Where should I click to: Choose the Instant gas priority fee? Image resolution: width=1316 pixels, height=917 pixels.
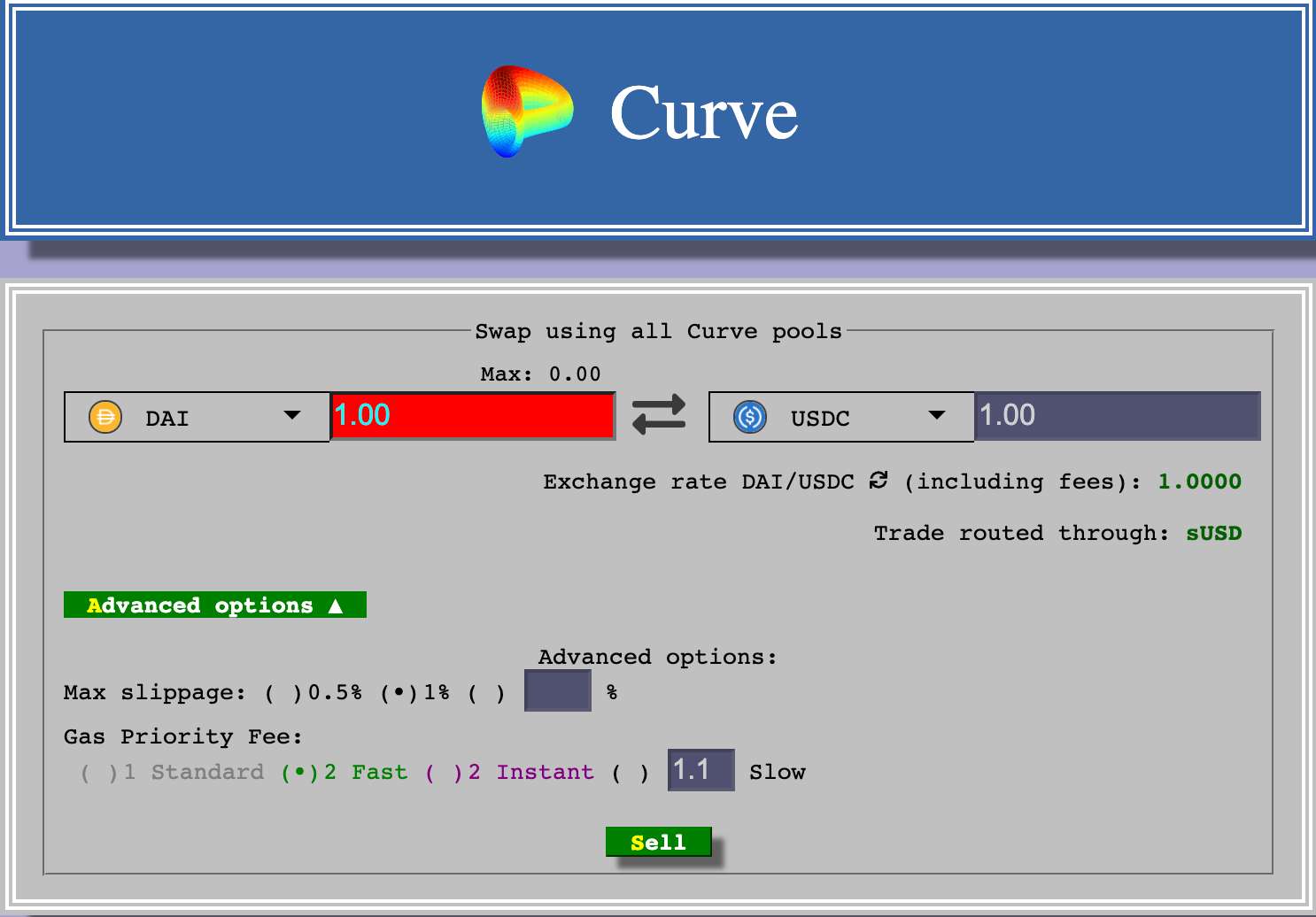442,772
